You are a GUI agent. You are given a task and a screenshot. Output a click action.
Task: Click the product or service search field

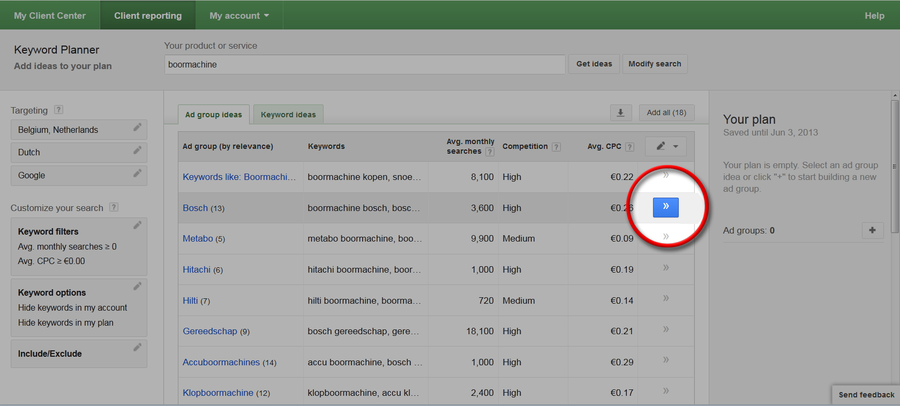(365, 64)
